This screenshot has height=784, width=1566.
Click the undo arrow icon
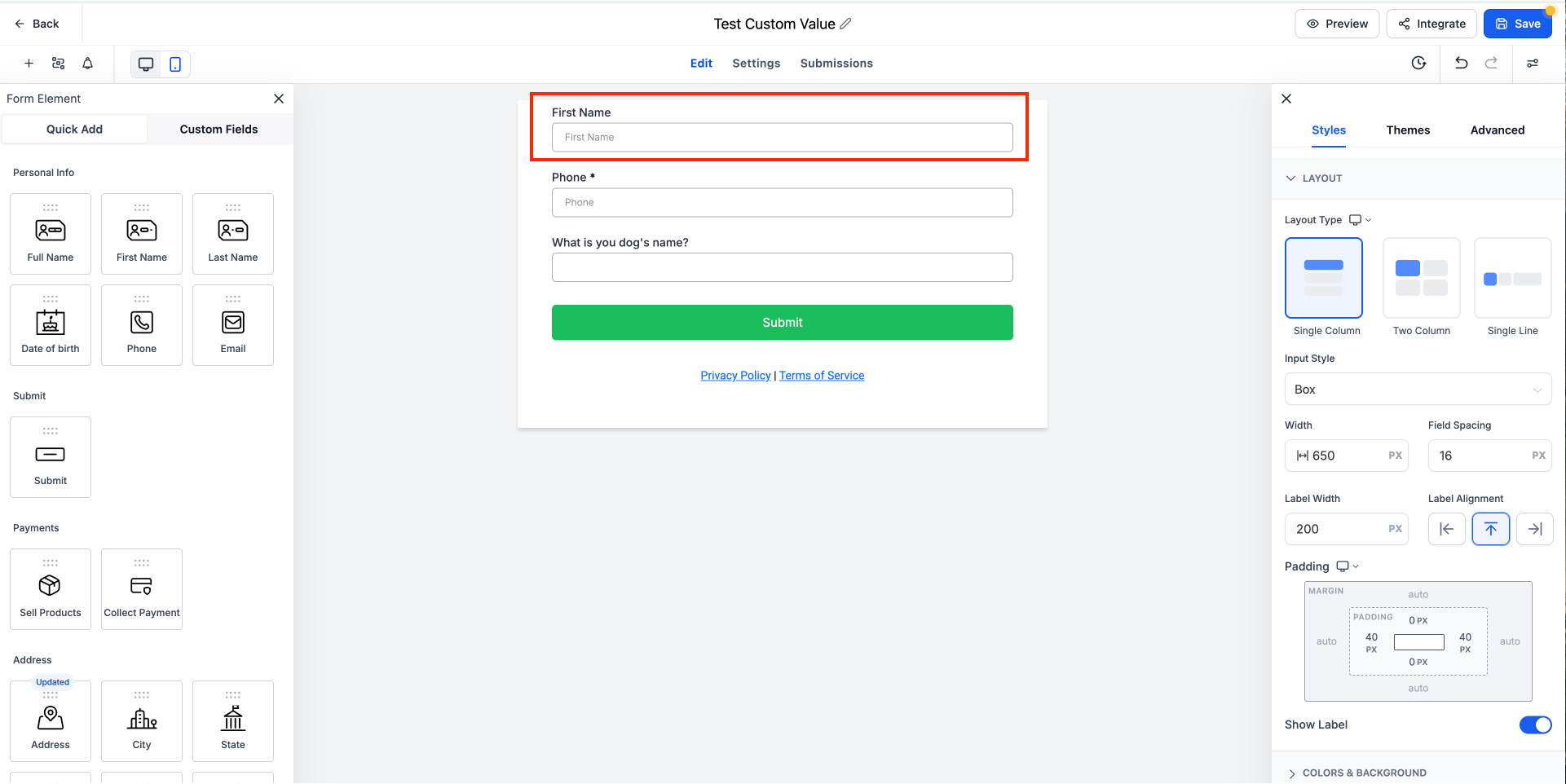coord(1461,64)
